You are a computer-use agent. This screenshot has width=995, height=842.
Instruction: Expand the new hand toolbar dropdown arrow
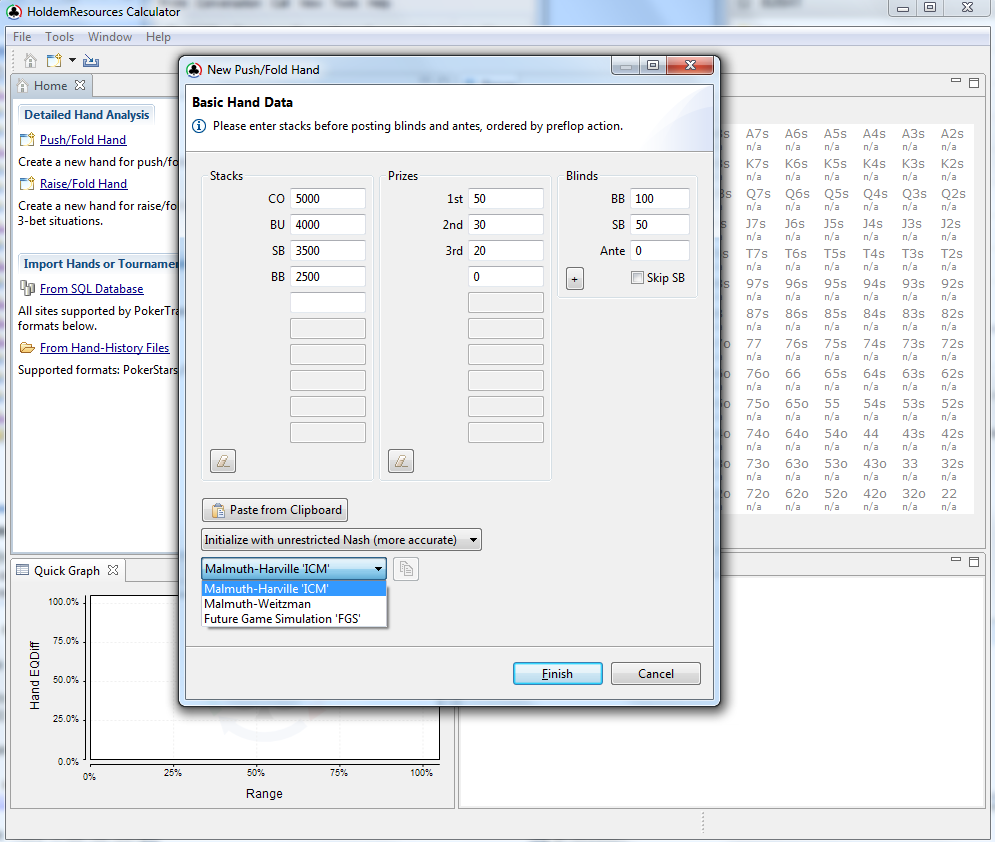coord(72,61)
